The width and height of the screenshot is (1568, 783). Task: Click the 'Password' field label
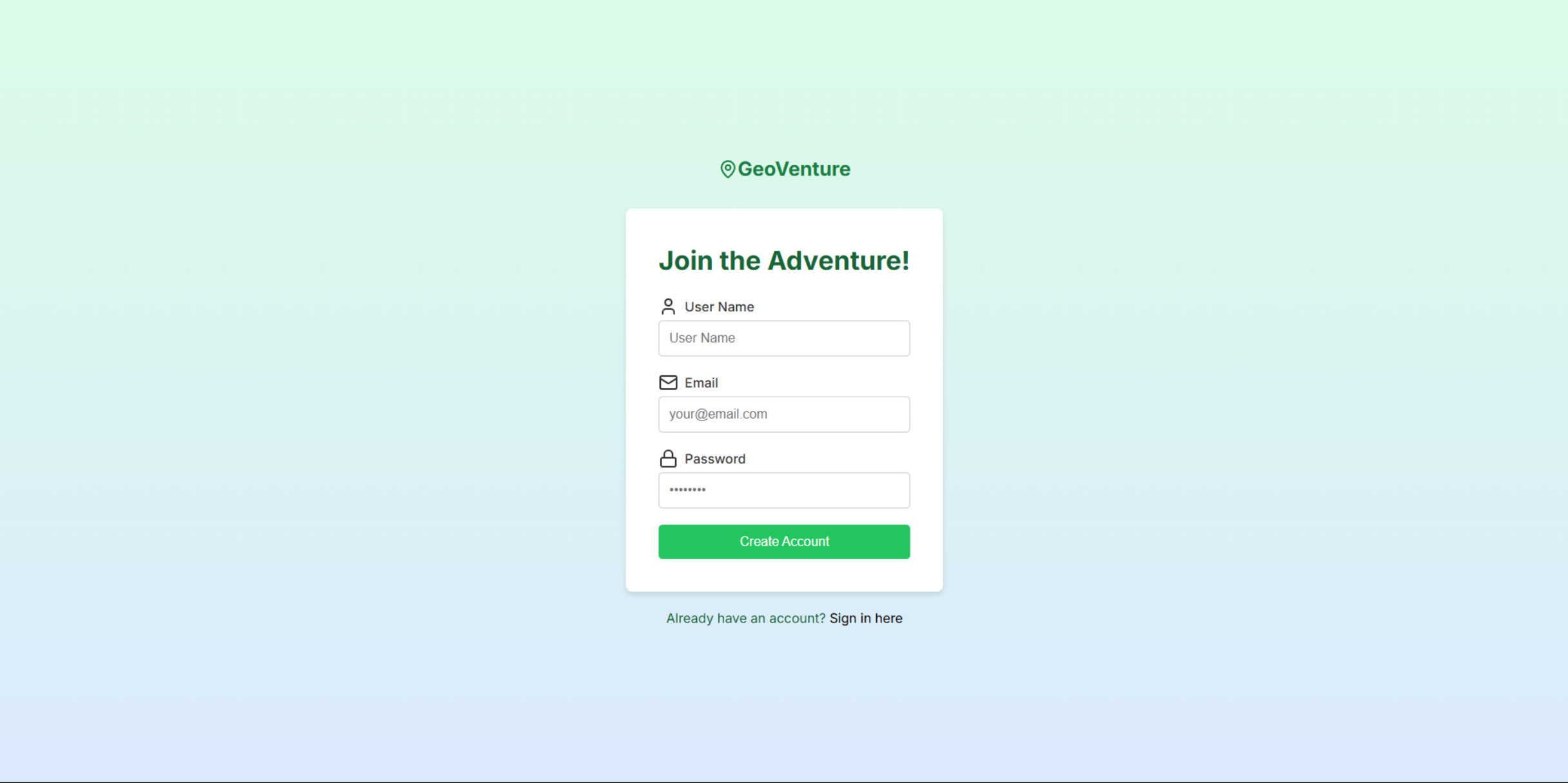click(714, 459)
